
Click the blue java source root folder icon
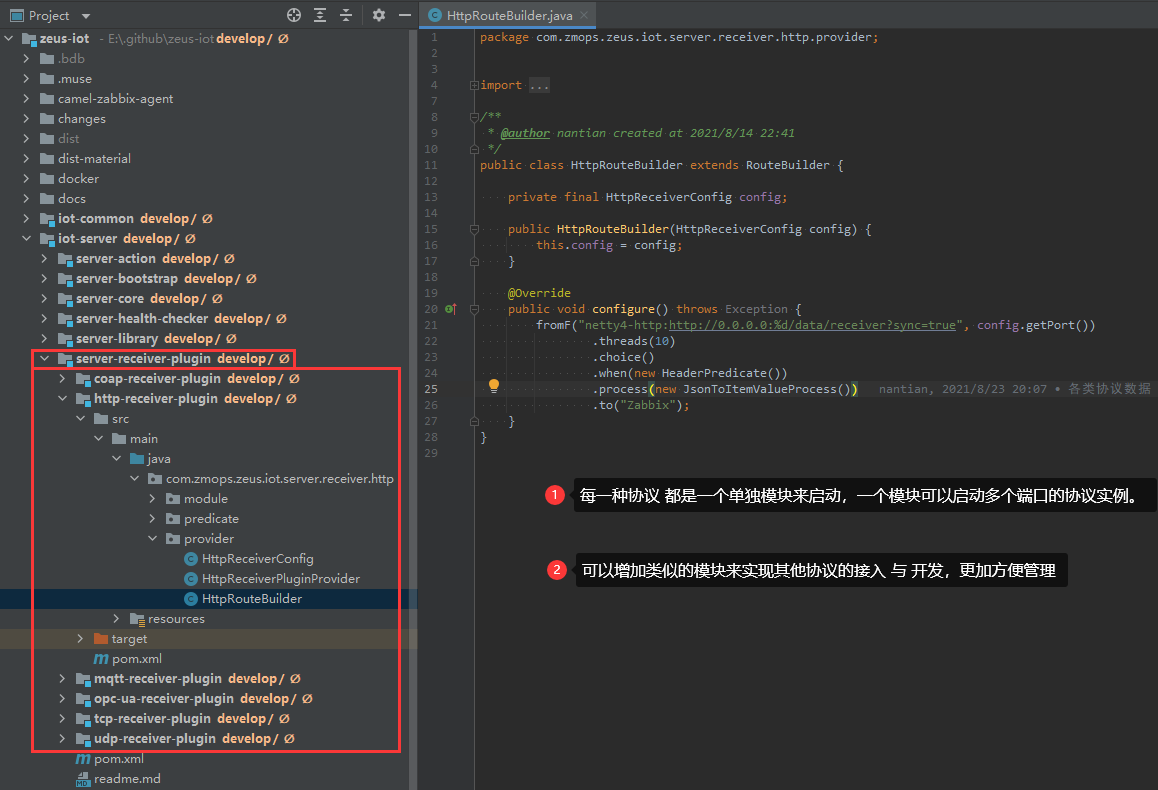(x=137, y=458)
